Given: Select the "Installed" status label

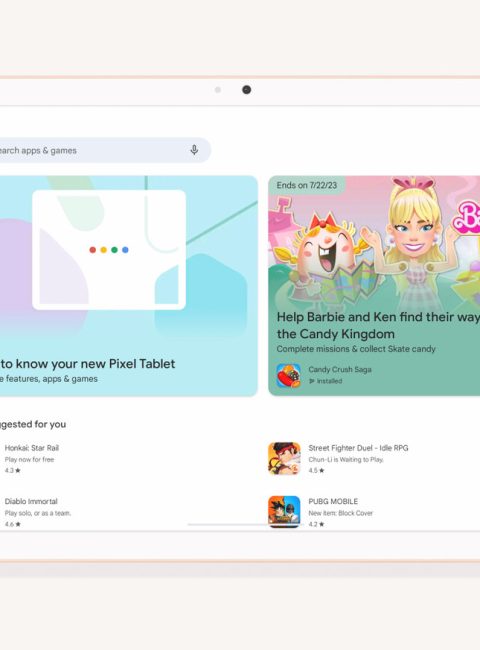Looking at the screenshot, I should (x=326, y=381).
